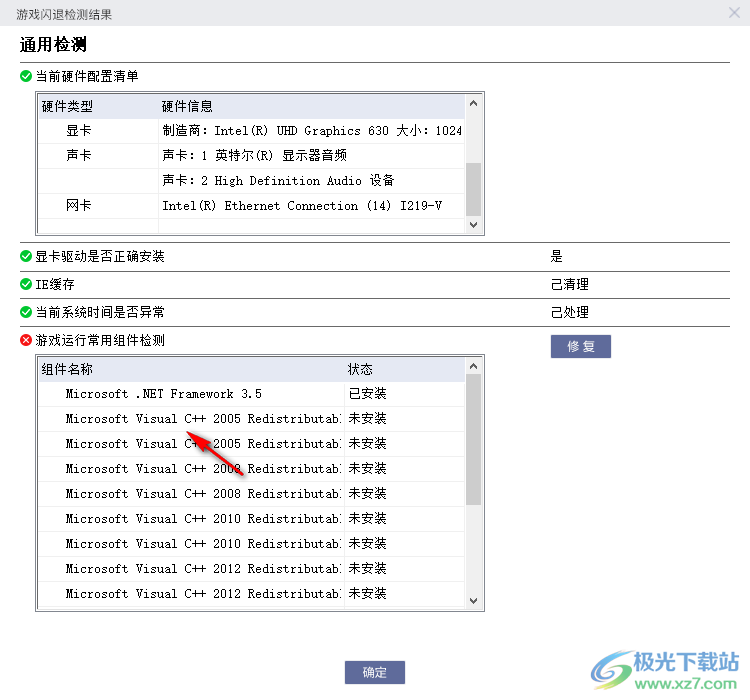Screen dimensions: 750x700
Task: Click the 是 result value
Action: [x=556, y=256]
